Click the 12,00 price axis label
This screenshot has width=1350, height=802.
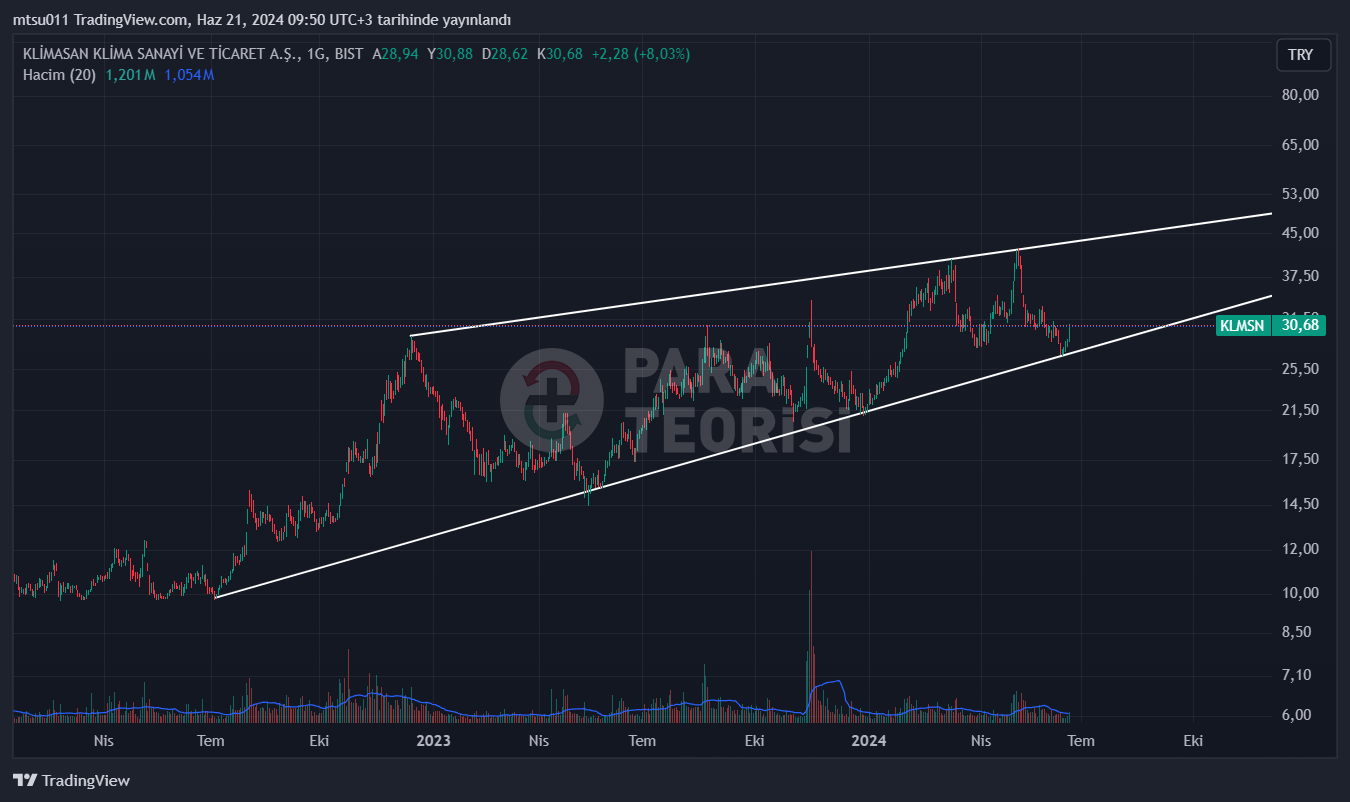1300,549
